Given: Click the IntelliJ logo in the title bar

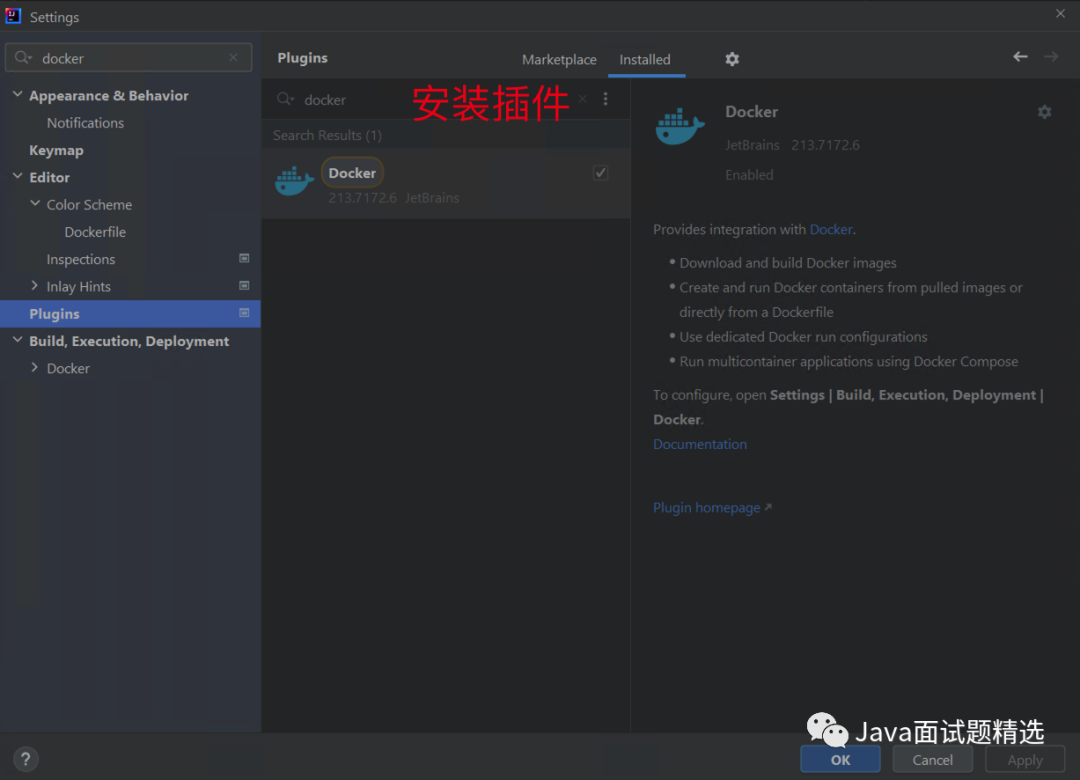Looking at the screenshot, I should (x=13, y=16).
